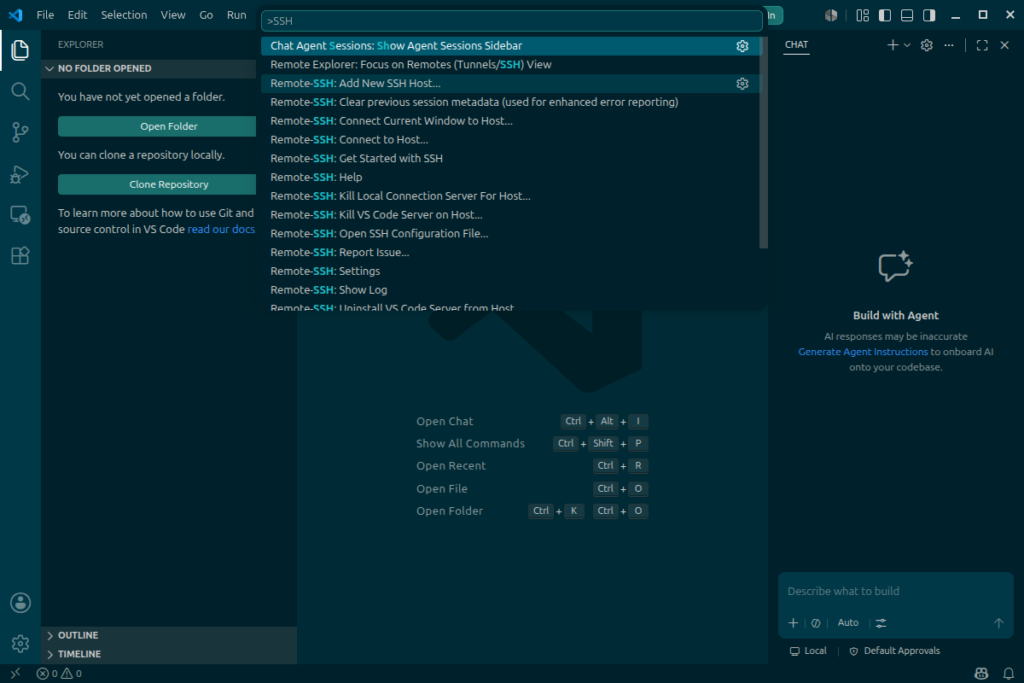Select Remote-SSH: Open SSH Configuration File...
Image resolution: width=1024 pixels, height=683 pixels.
point(511,234)
